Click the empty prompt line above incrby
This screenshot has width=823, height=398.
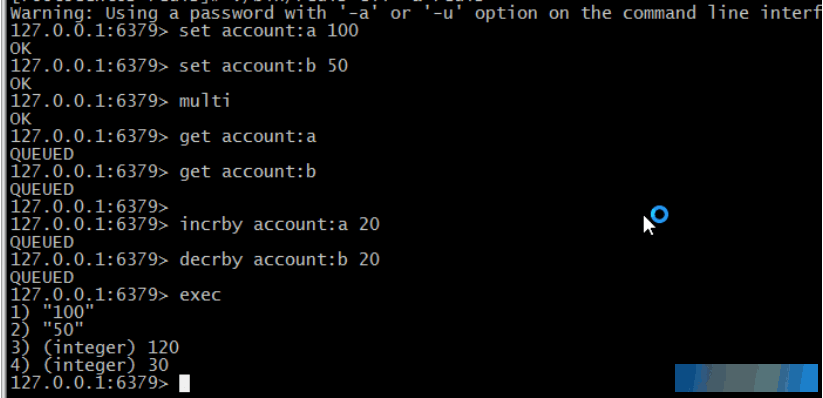pyautogui.click(x=89, y=207)
